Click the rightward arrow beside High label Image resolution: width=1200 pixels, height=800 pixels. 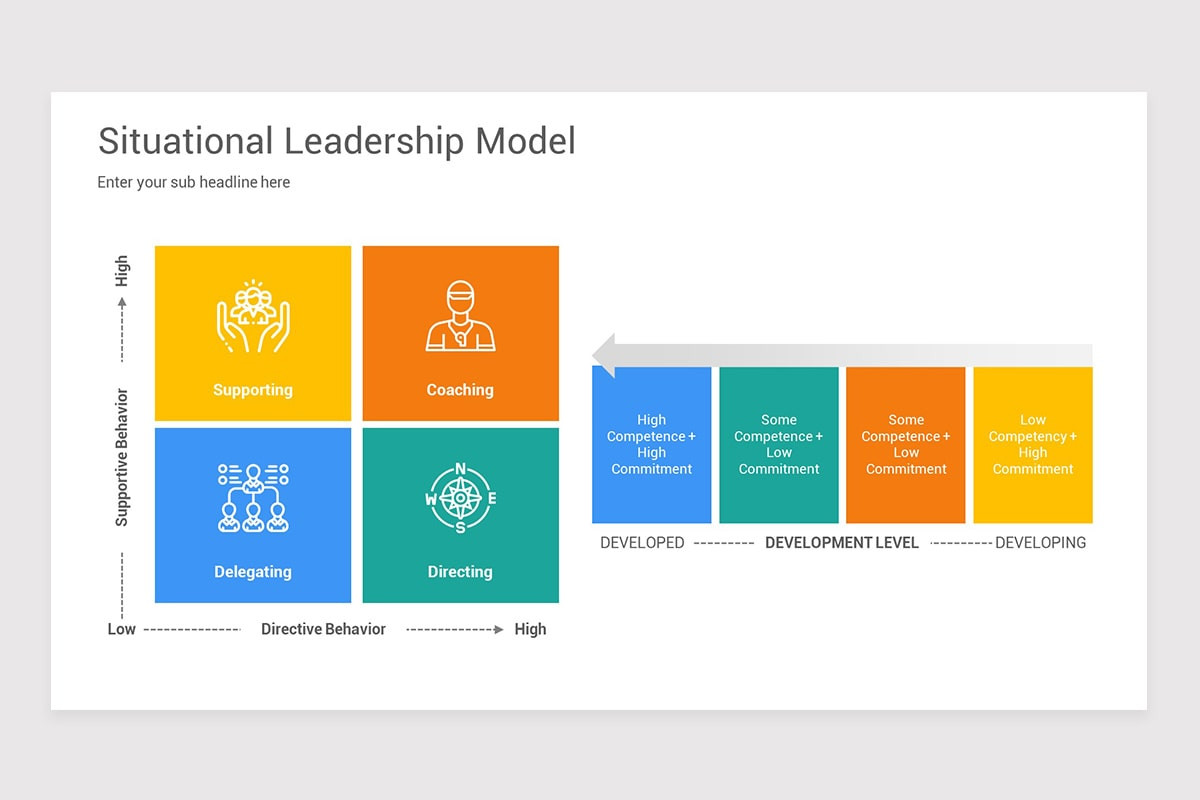(497, 629)
